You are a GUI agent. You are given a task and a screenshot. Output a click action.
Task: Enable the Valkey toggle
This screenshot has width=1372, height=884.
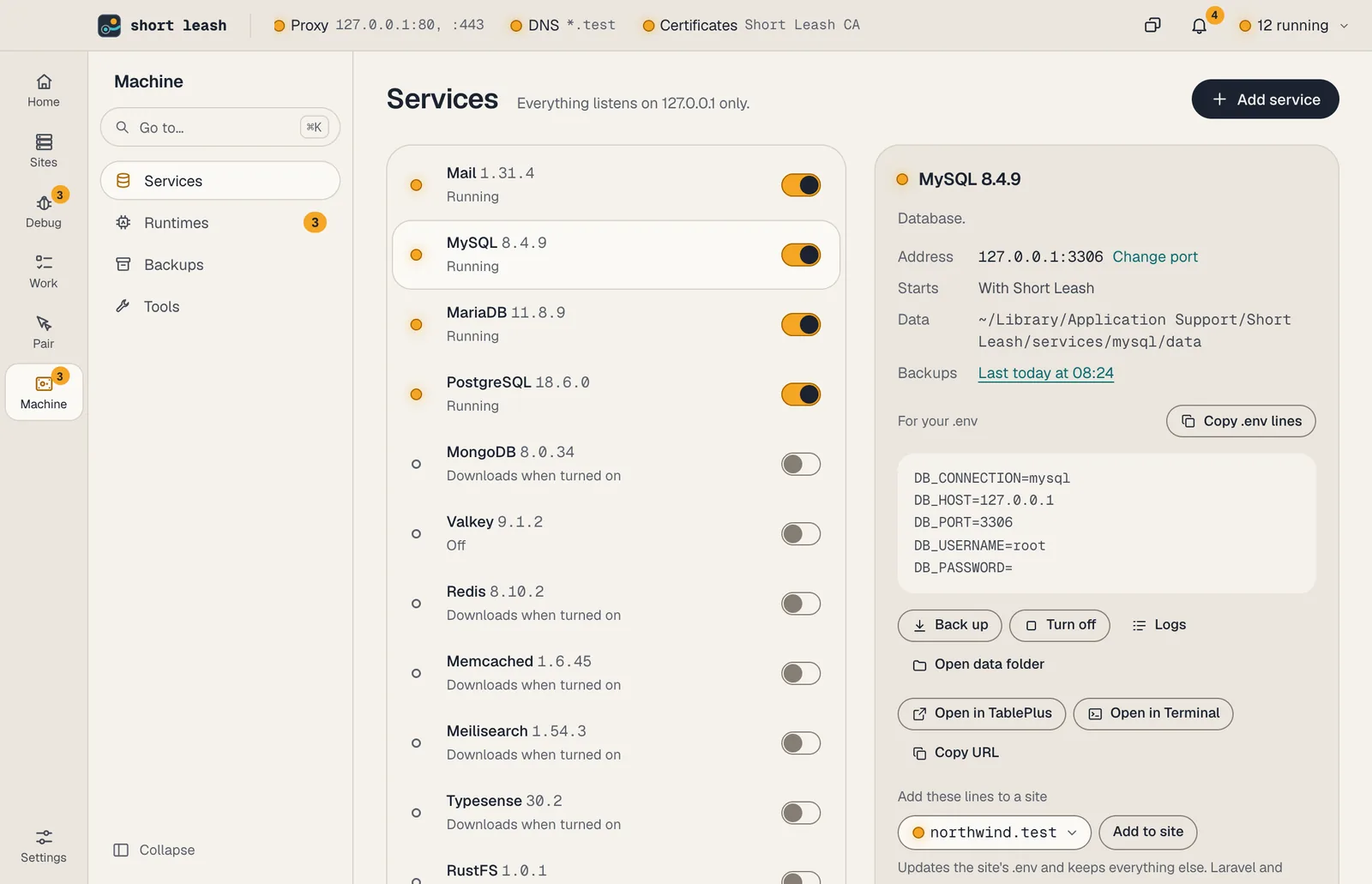coord(801,534)
